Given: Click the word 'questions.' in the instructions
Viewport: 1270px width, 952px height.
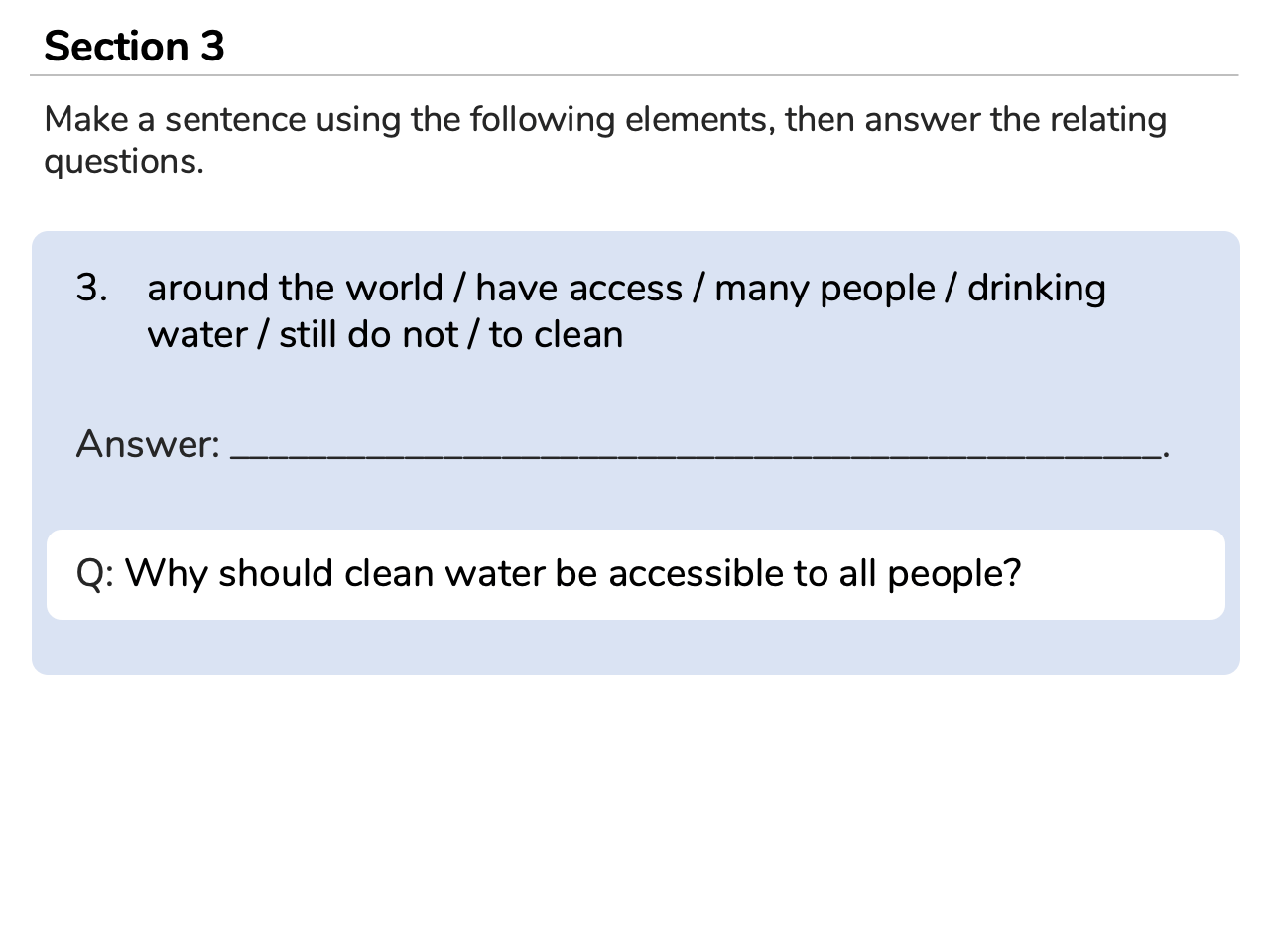Looking at the screenshot, I should 124,162.
